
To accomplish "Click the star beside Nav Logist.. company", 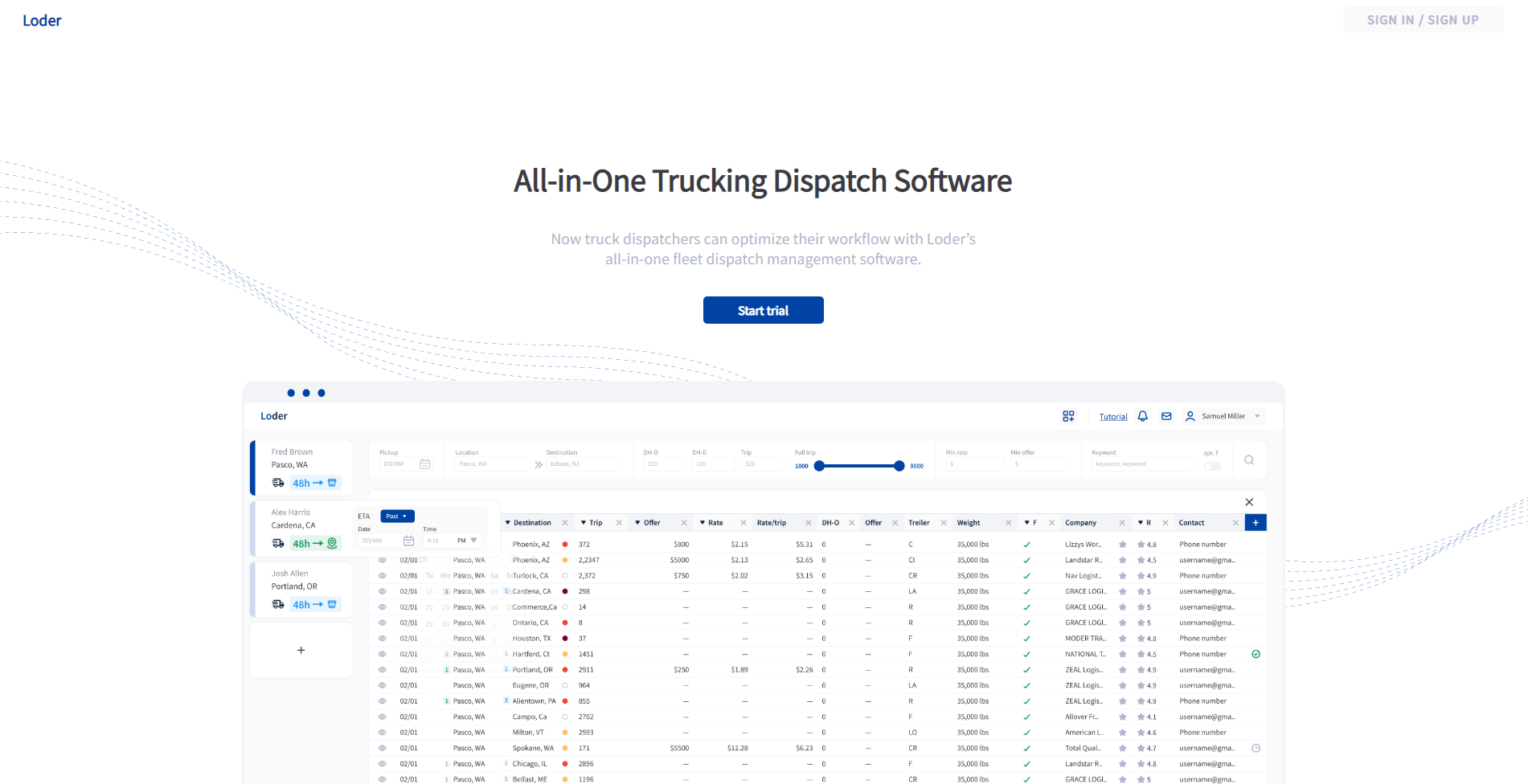I will pos(1123,576).
